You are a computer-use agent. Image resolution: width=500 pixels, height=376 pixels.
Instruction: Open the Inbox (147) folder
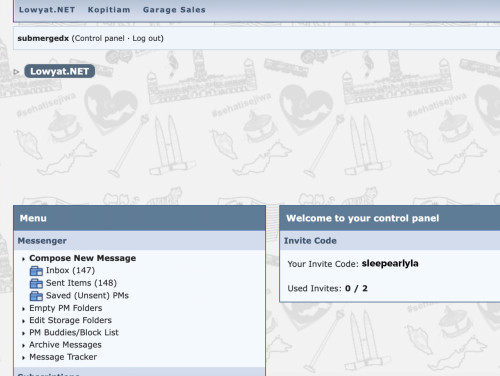[x=70, y=270]
